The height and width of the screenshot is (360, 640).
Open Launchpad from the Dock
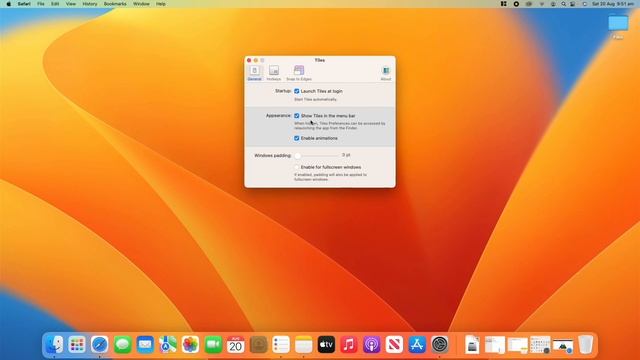77,345
